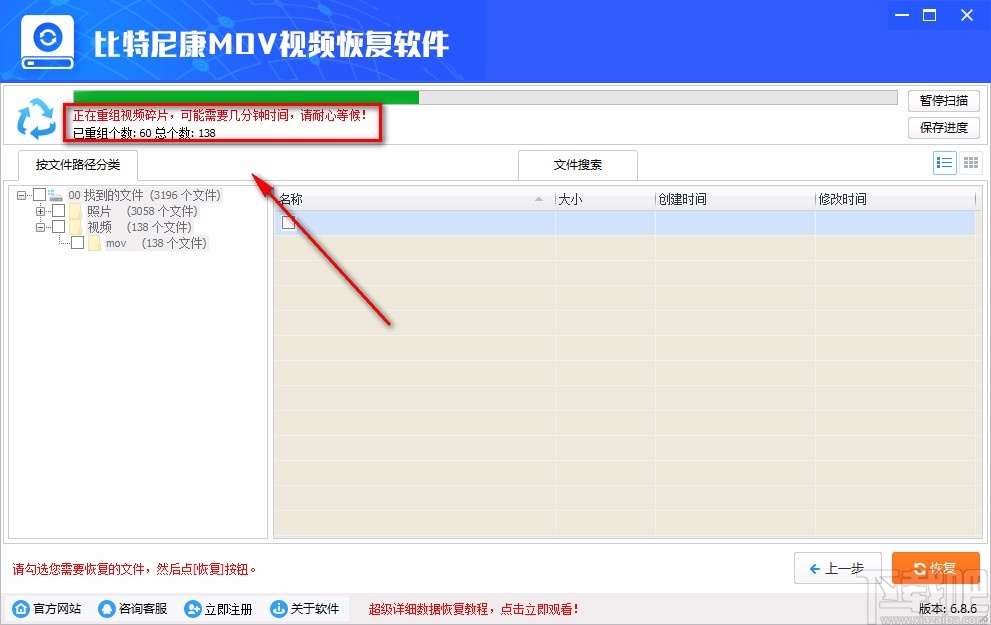Open the 按文件路径分类 tab
991x625 pixels.
[x=77, y=166]
